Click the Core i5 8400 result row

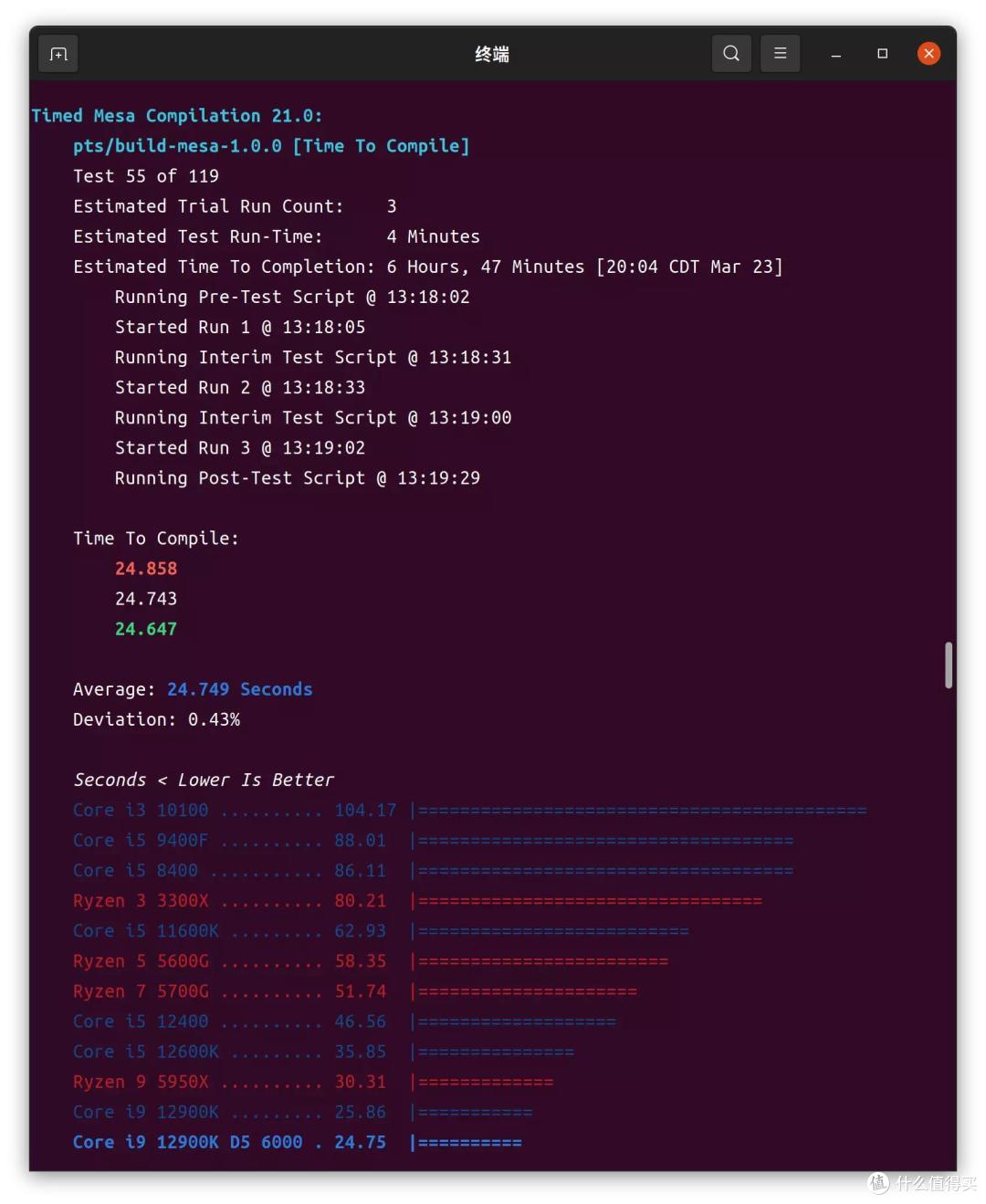pos(434,870)
